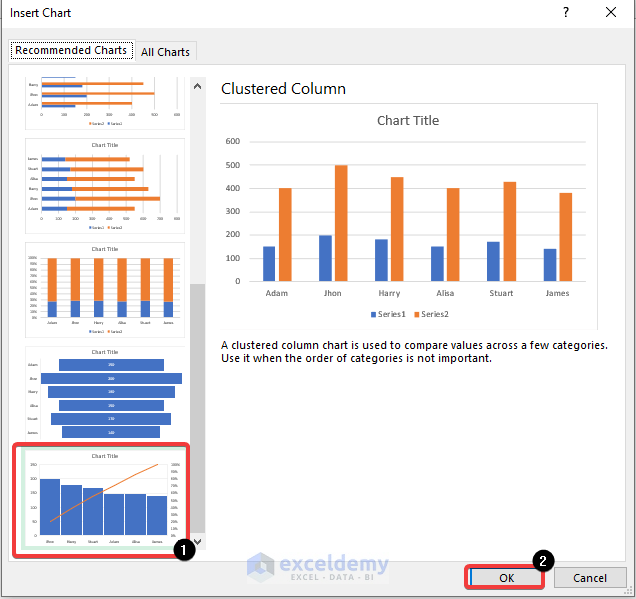Pick the 100% stacked column chart thumbnail
Image resolution: width=636 pixels, height=599 pixels.
click(105, 290)
